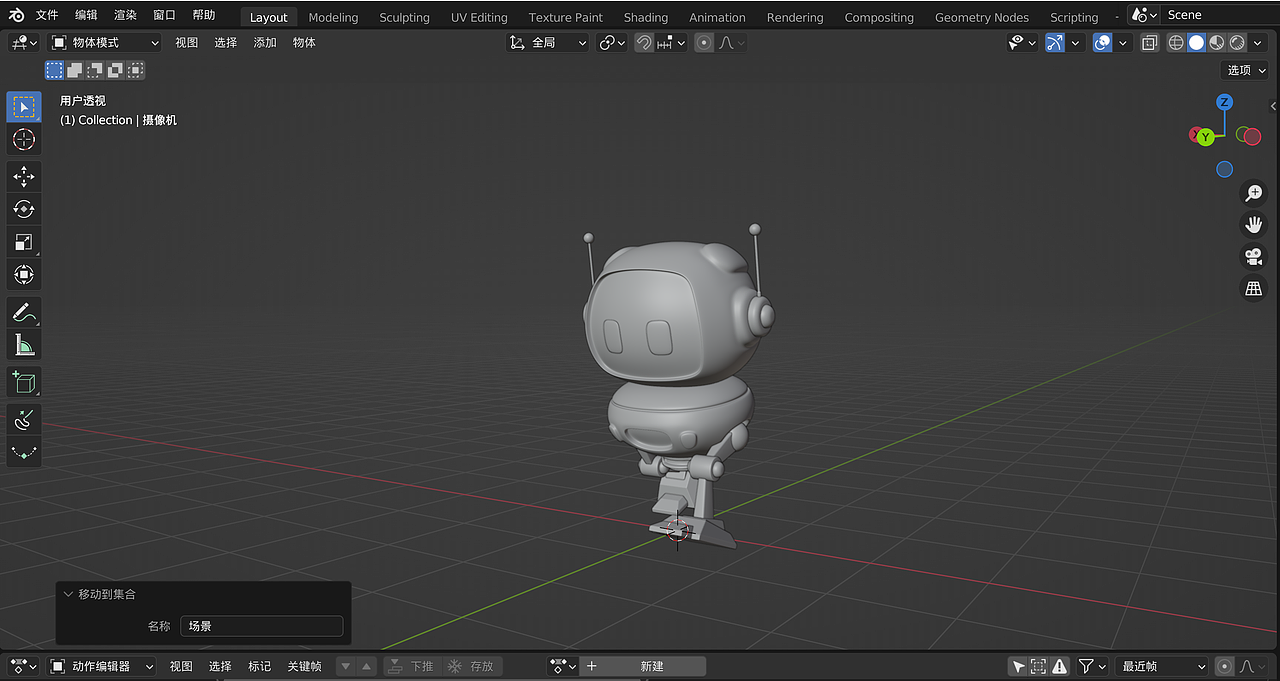Select the Add Cube tool
Viewport: 1280px width, 681px height.
coord(24,381)
